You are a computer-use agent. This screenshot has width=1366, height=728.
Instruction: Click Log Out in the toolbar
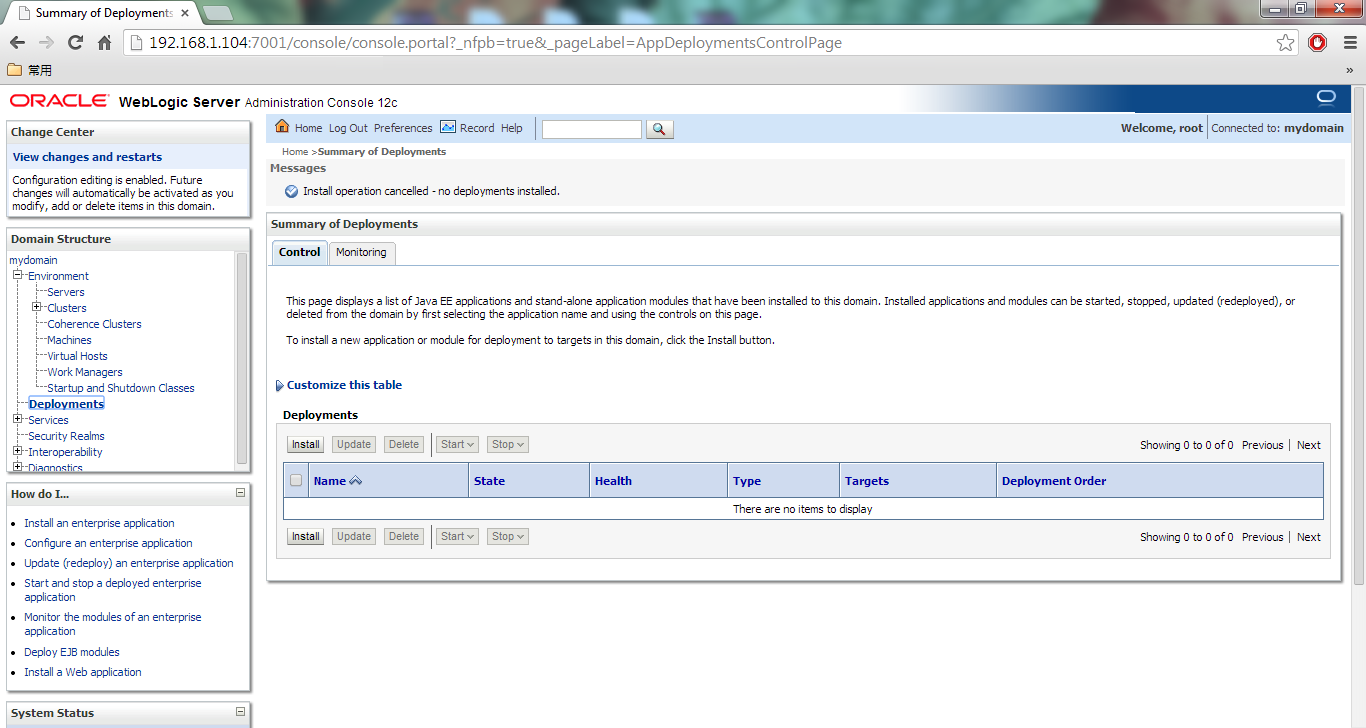pos(348,128)
